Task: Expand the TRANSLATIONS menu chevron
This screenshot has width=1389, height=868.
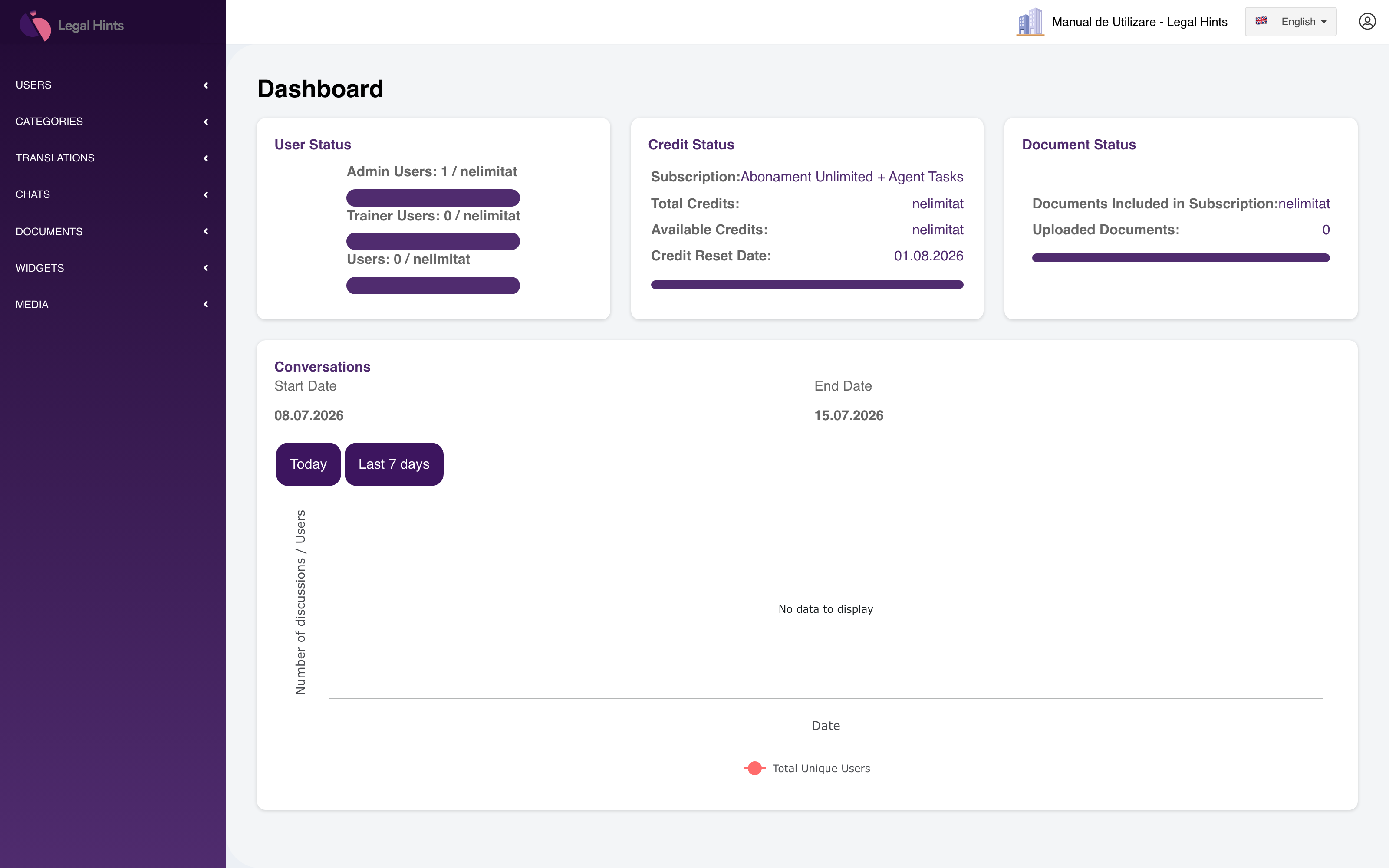Action: (x=206, y=158)
